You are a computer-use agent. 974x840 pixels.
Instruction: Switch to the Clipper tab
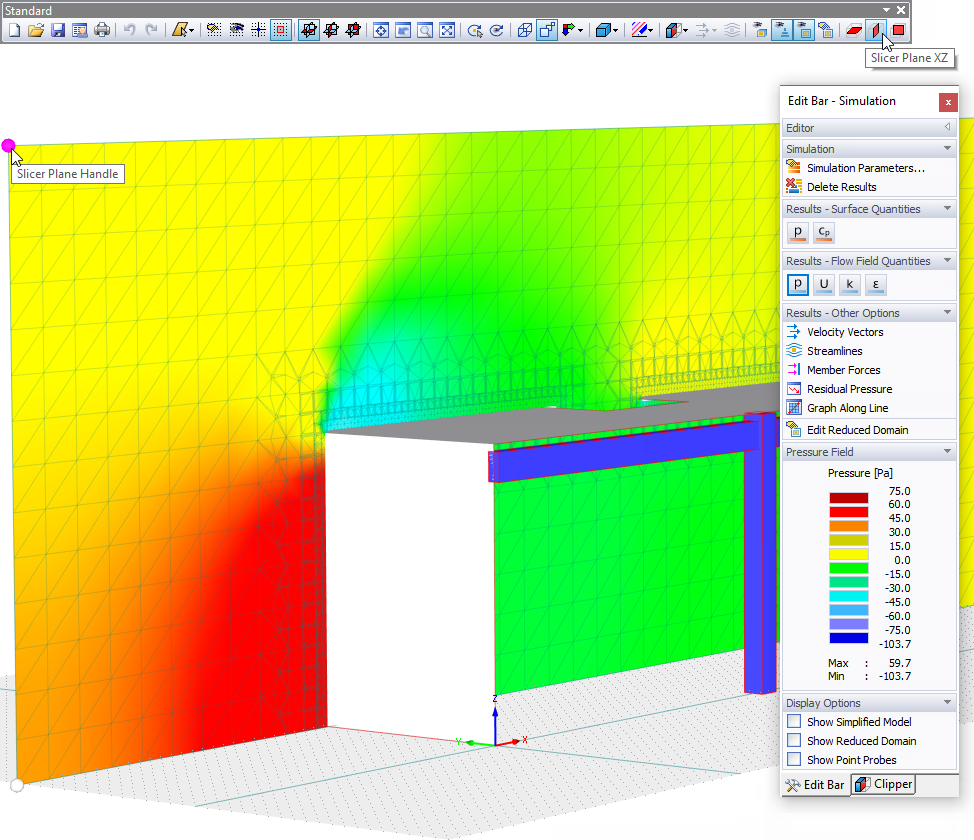pyautogui.click(x=883, y=784)
